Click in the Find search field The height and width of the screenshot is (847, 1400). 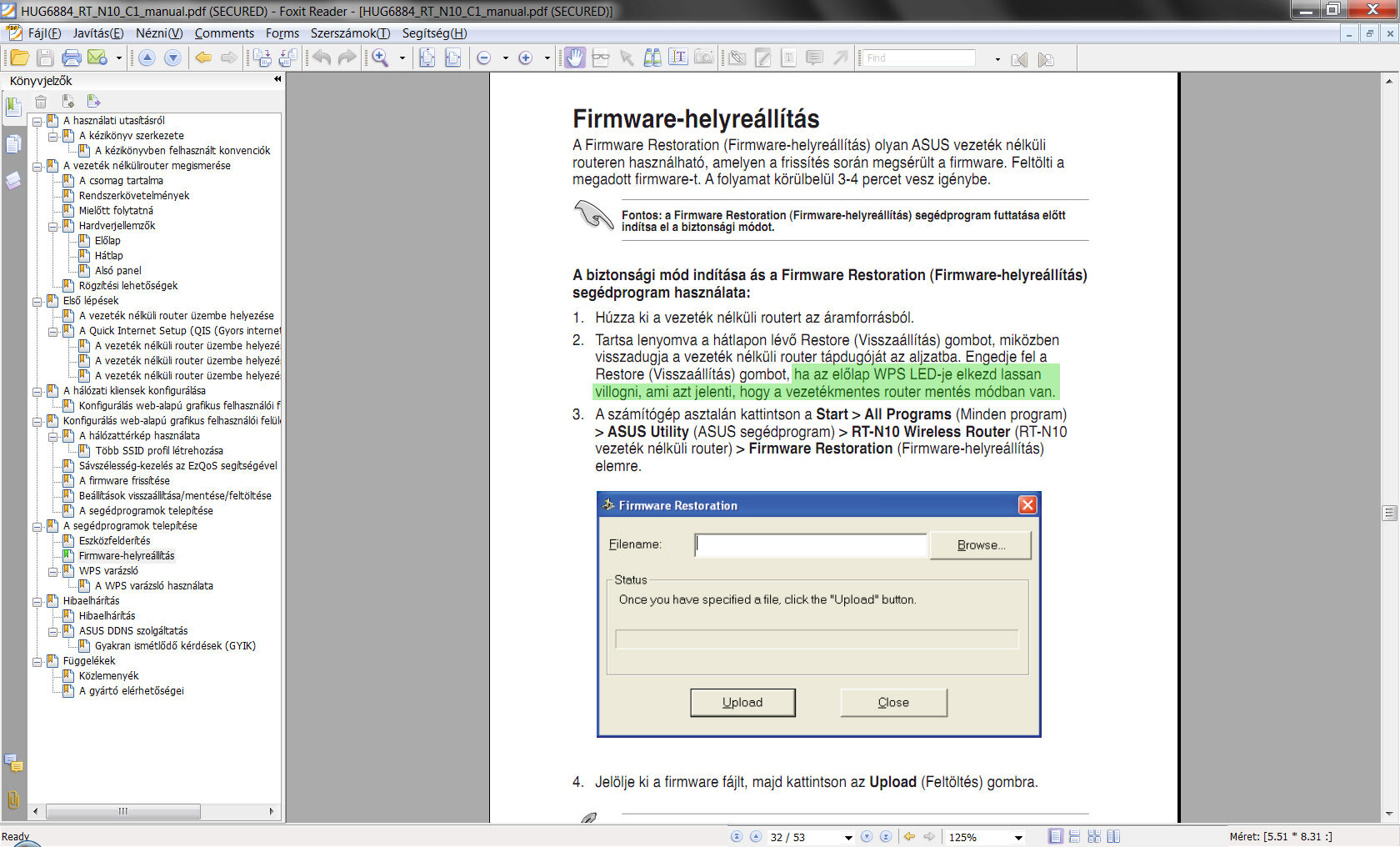click(x=919, y=58)
